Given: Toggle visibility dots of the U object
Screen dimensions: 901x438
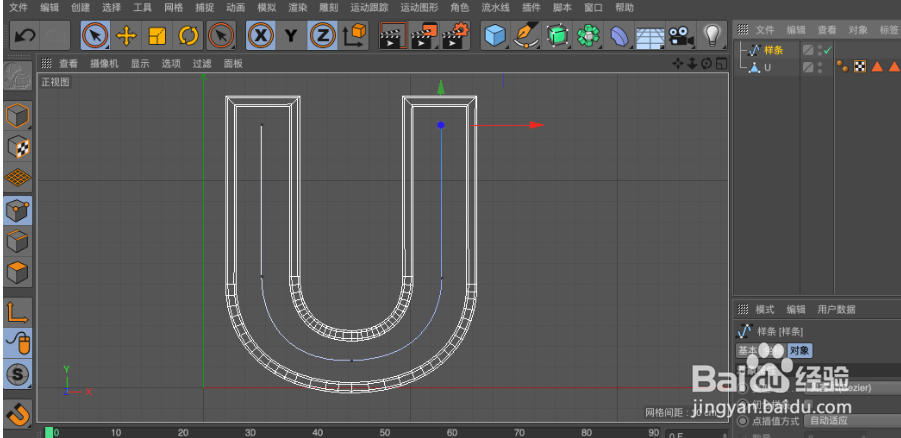Looking at the screenshot, I should pyautogui.click(x=820, y=67).
